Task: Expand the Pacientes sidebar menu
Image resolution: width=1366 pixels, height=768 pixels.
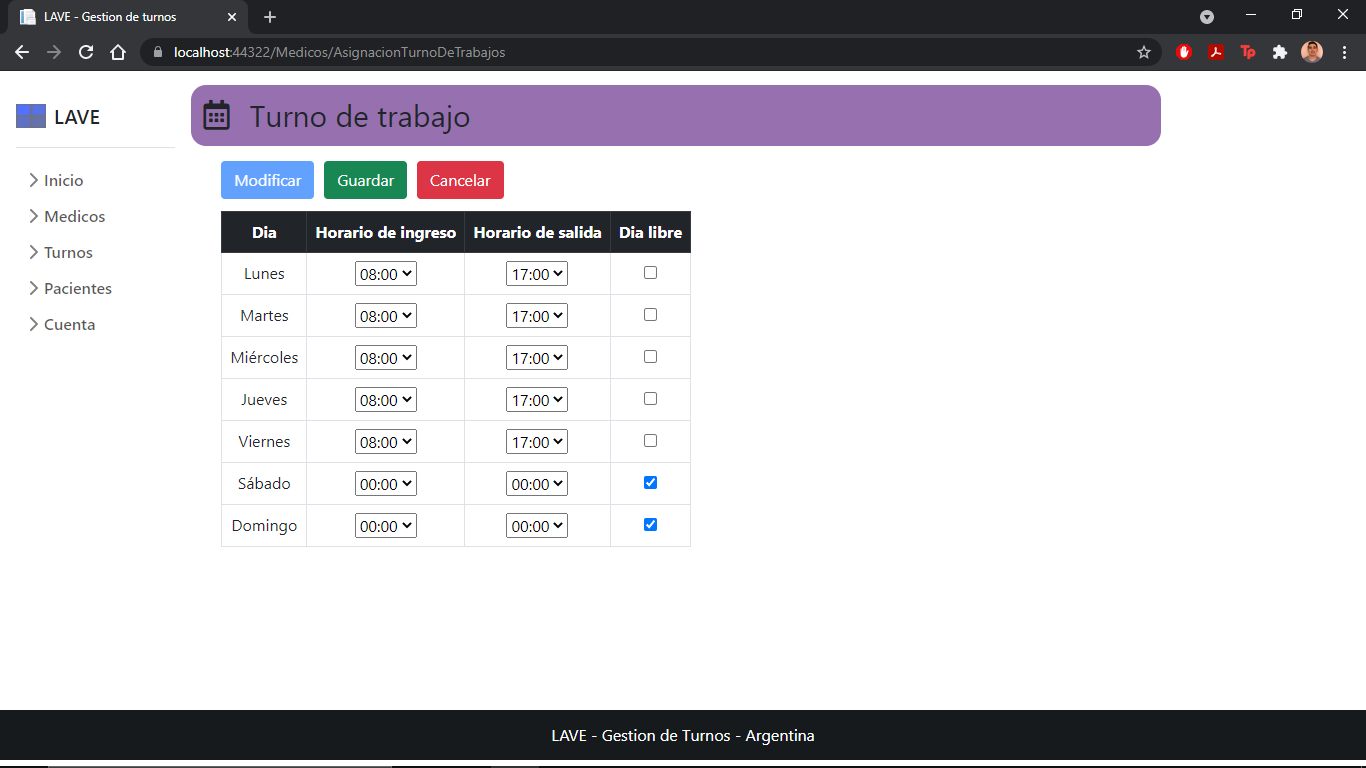Action: (77, 289)
